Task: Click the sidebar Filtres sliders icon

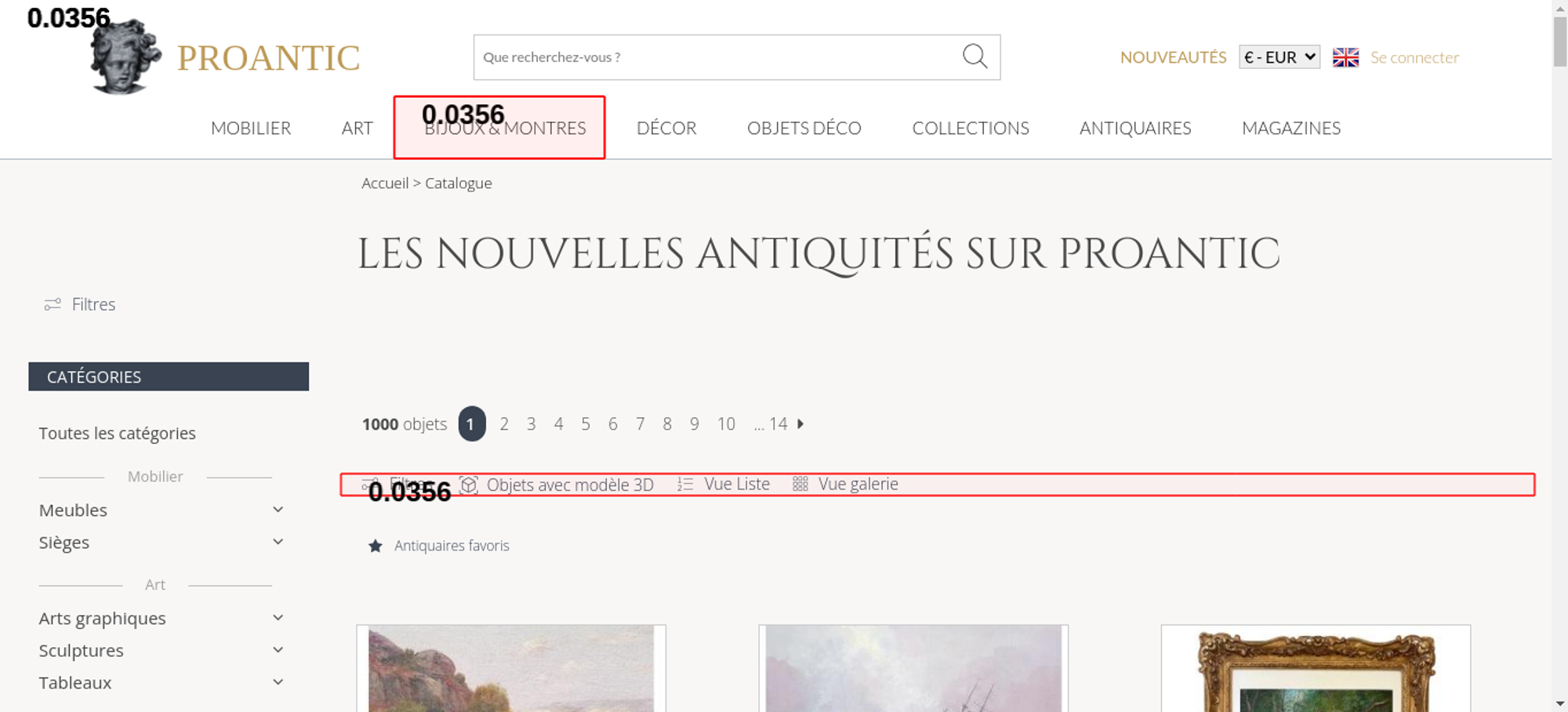Action: pyautogui.click(x=53, y=304)
